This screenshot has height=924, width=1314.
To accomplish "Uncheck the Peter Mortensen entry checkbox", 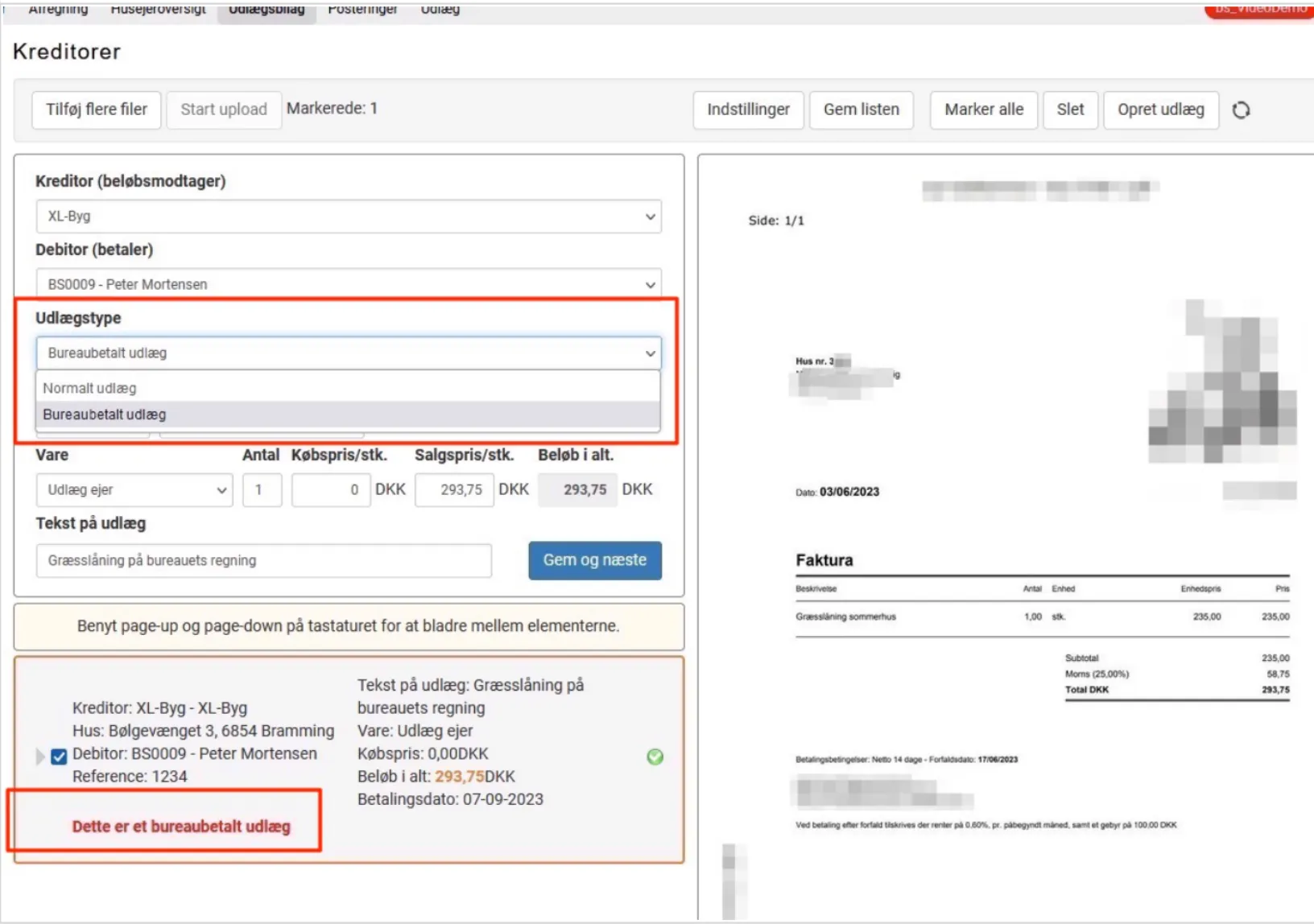I will click(59, 757).
